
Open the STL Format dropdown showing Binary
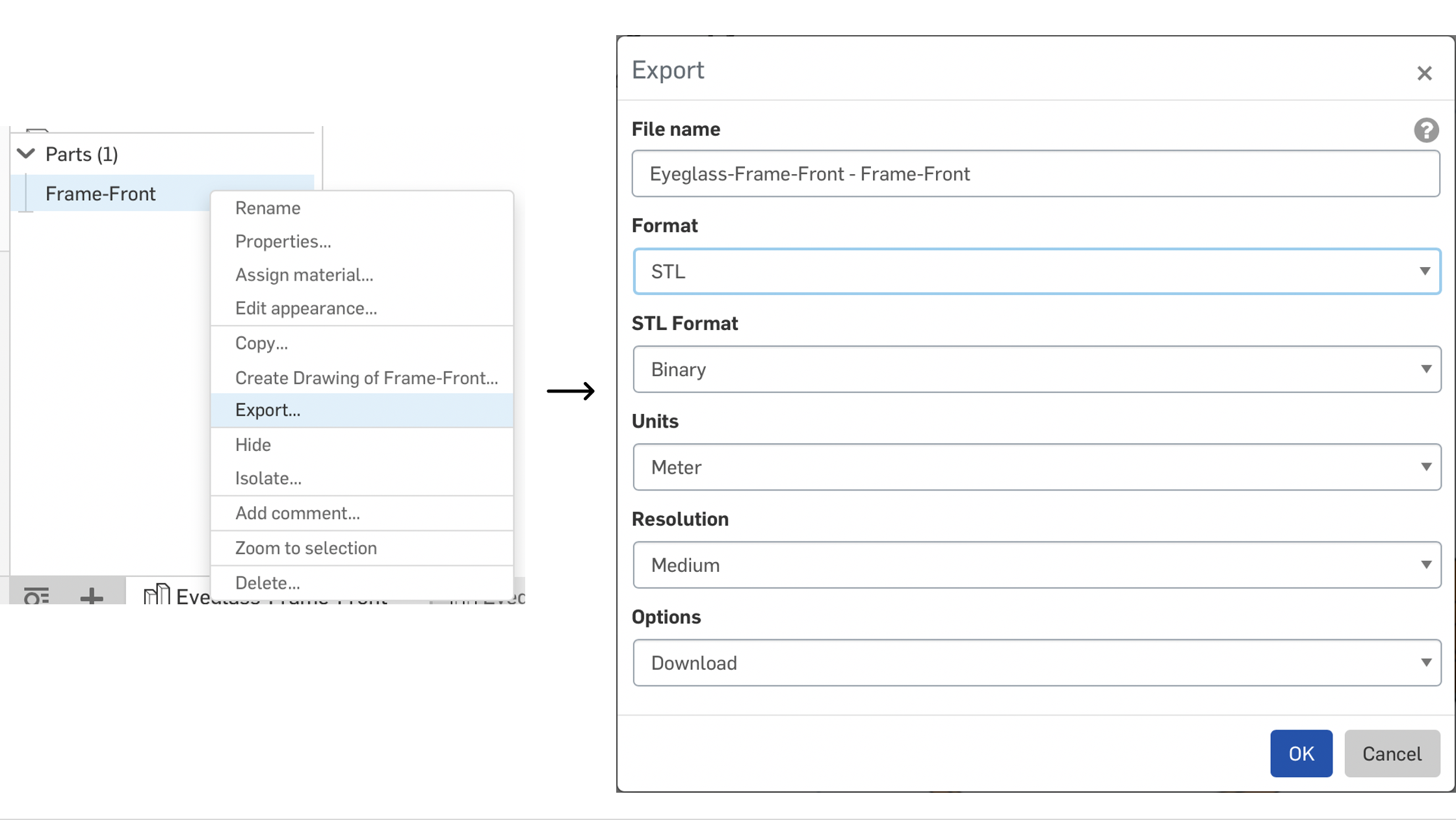point(1037,369)
